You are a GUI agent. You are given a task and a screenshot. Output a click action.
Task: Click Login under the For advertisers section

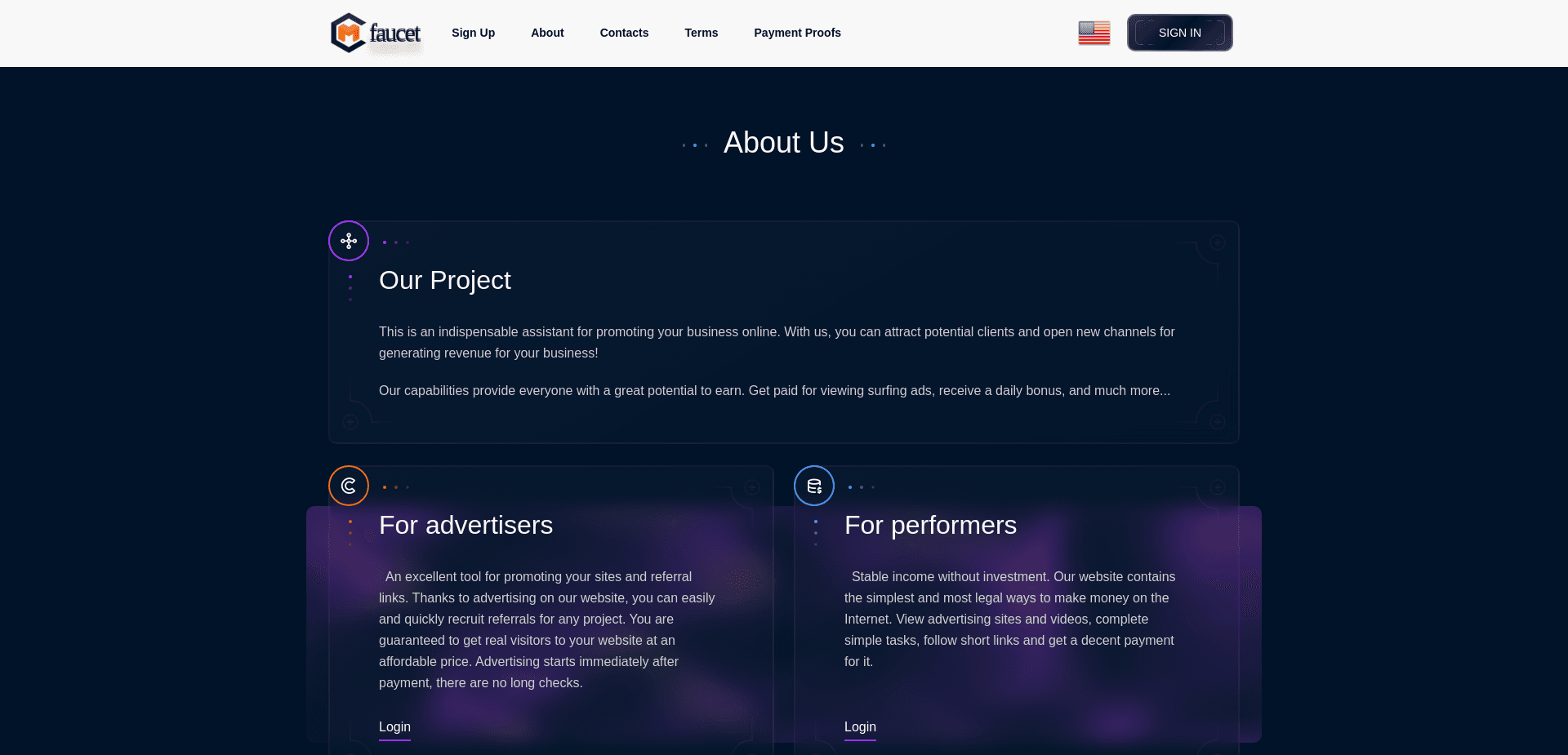(x=394, y=727)
